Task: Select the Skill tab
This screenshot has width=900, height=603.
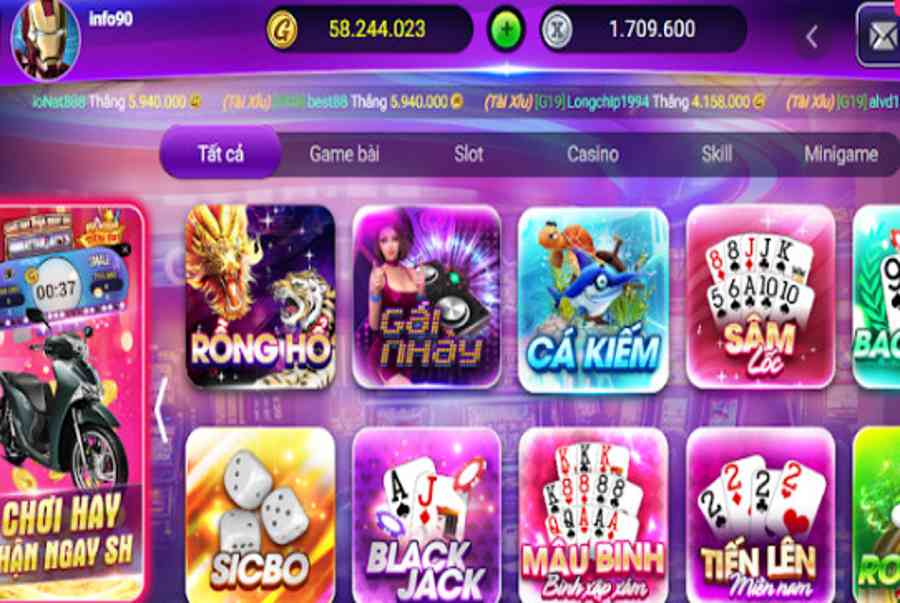Action: tap(716, 154)
